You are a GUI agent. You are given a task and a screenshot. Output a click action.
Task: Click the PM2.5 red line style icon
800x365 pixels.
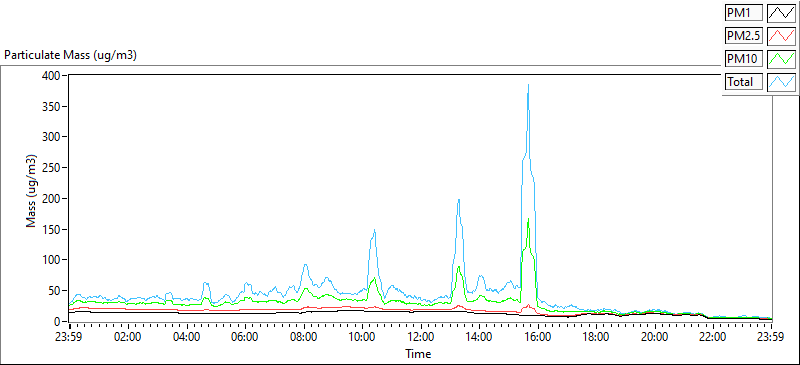click(x=782, y=36)
